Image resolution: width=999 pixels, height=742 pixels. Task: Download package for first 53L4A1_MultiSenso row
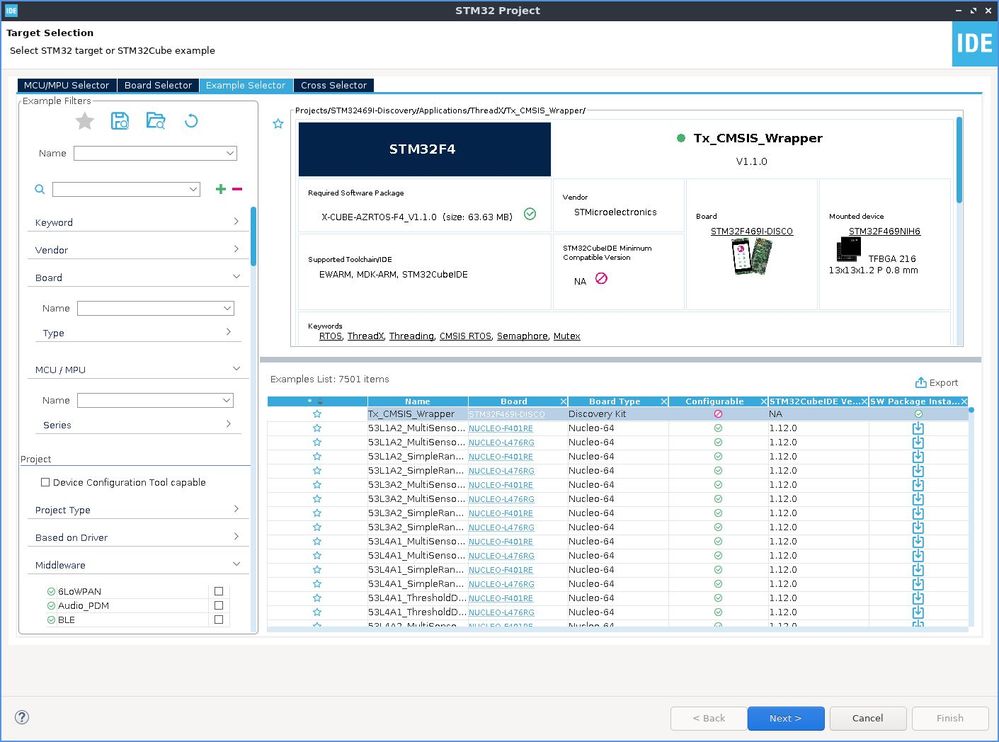point(918,541)
